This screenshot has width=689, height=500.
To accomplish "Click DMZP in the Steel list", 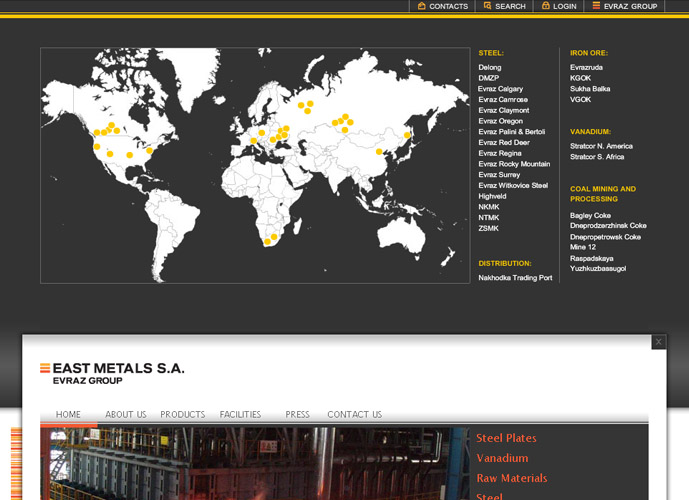I will (x=489, y=78).
